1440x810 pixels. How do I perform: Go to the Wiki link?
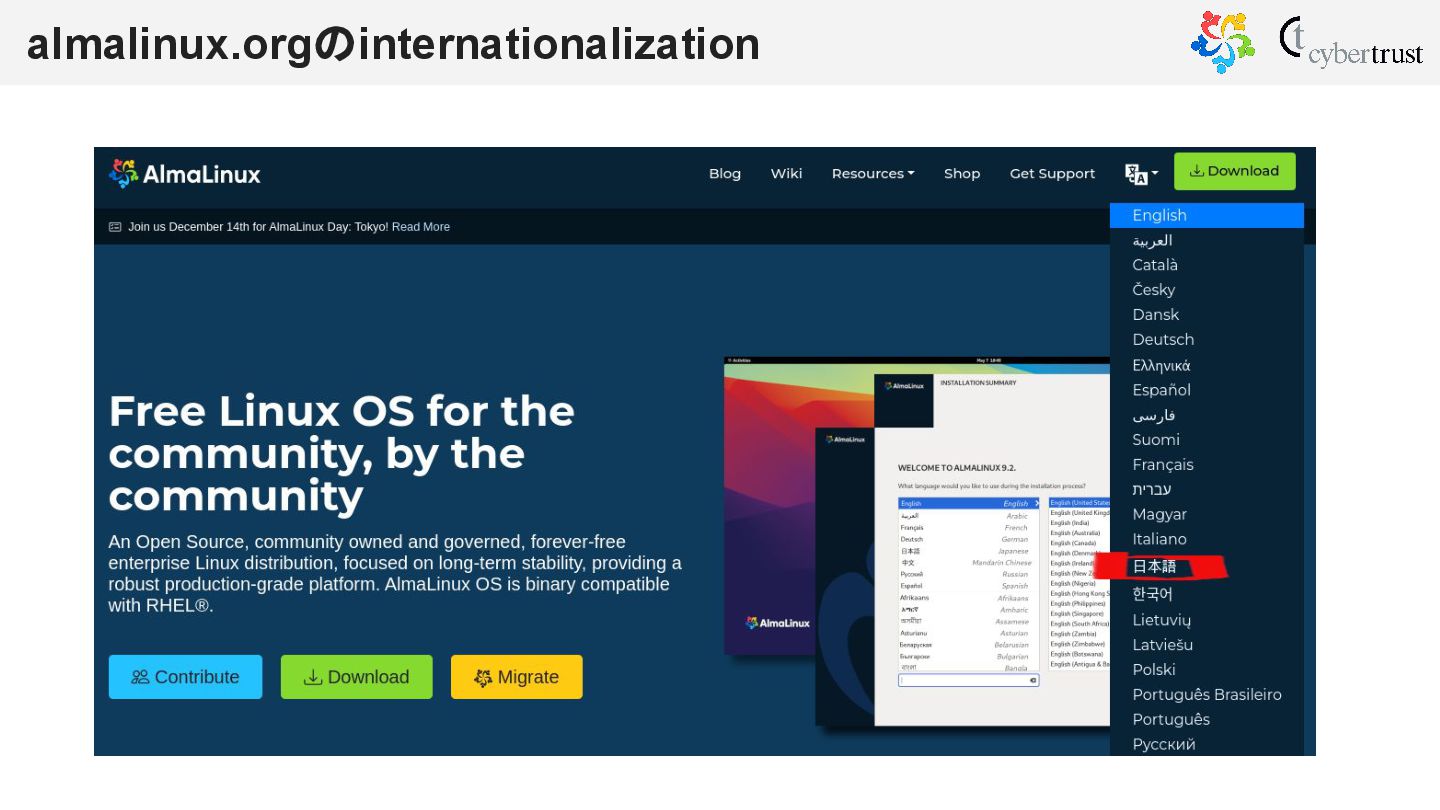pos(786,174)
